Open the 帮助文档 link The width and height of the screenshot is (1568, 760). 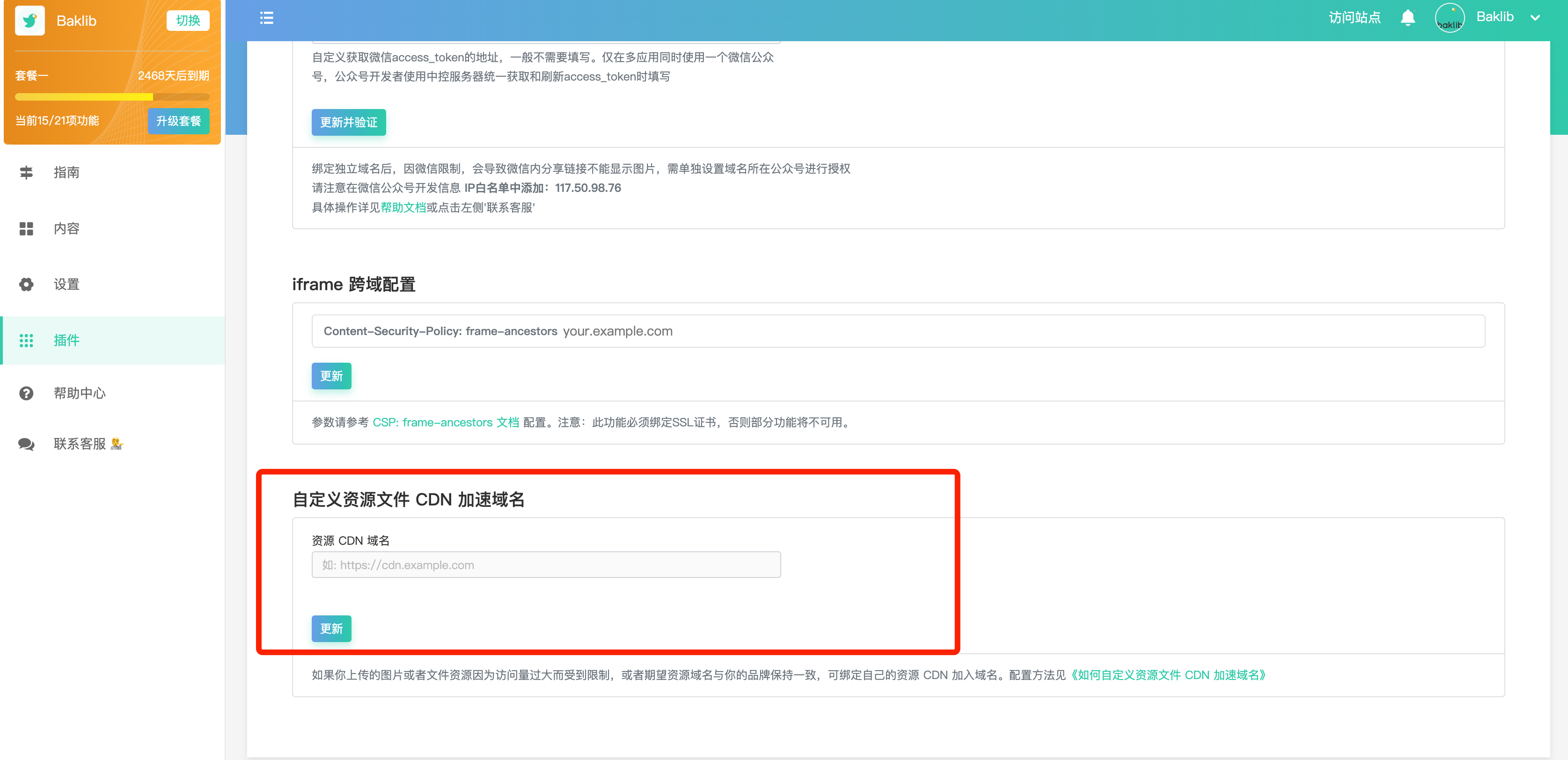click(x=403, y=207)
